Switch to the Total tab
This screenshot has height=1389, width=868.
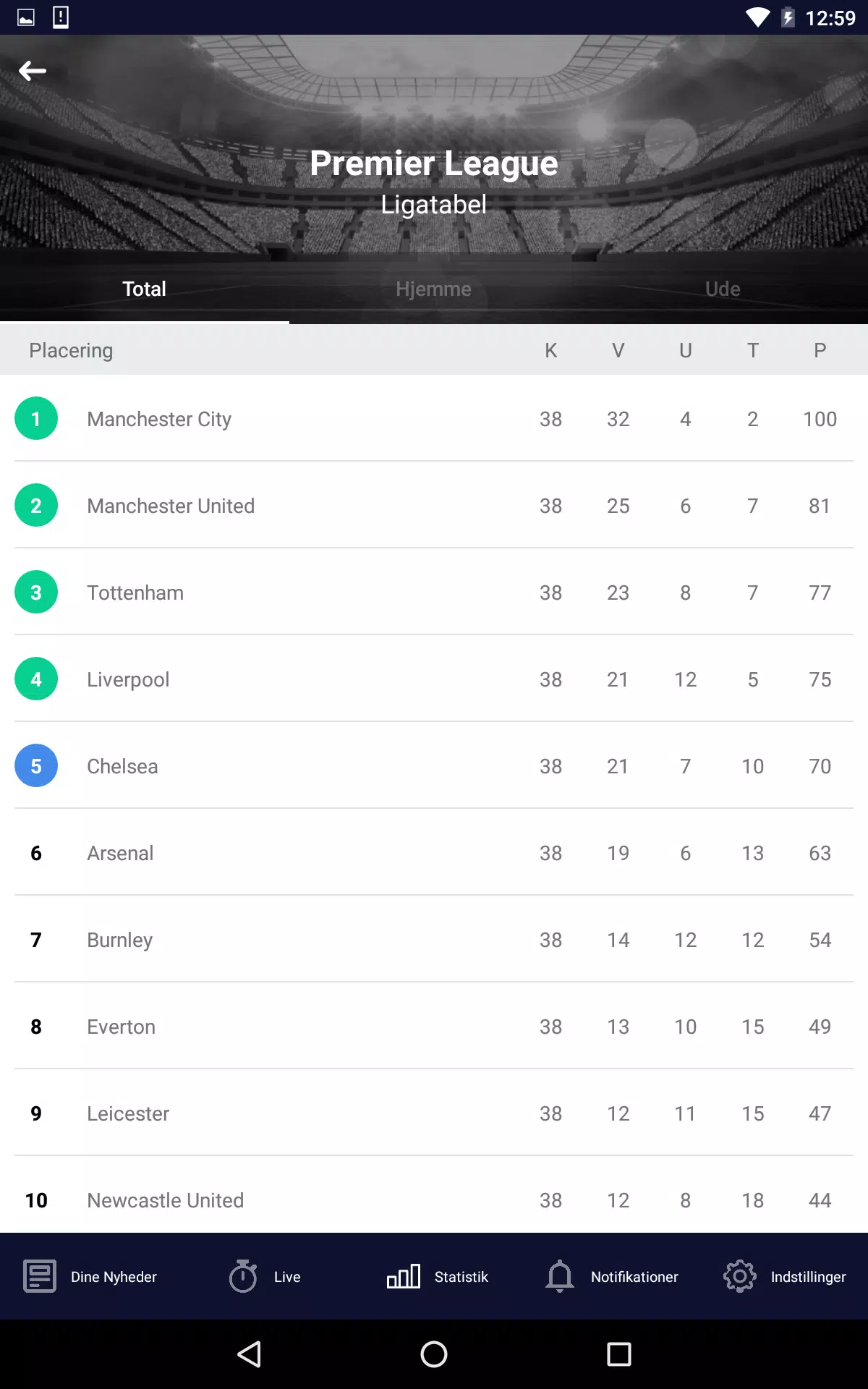pyautogui.click(x=145, y=289)
